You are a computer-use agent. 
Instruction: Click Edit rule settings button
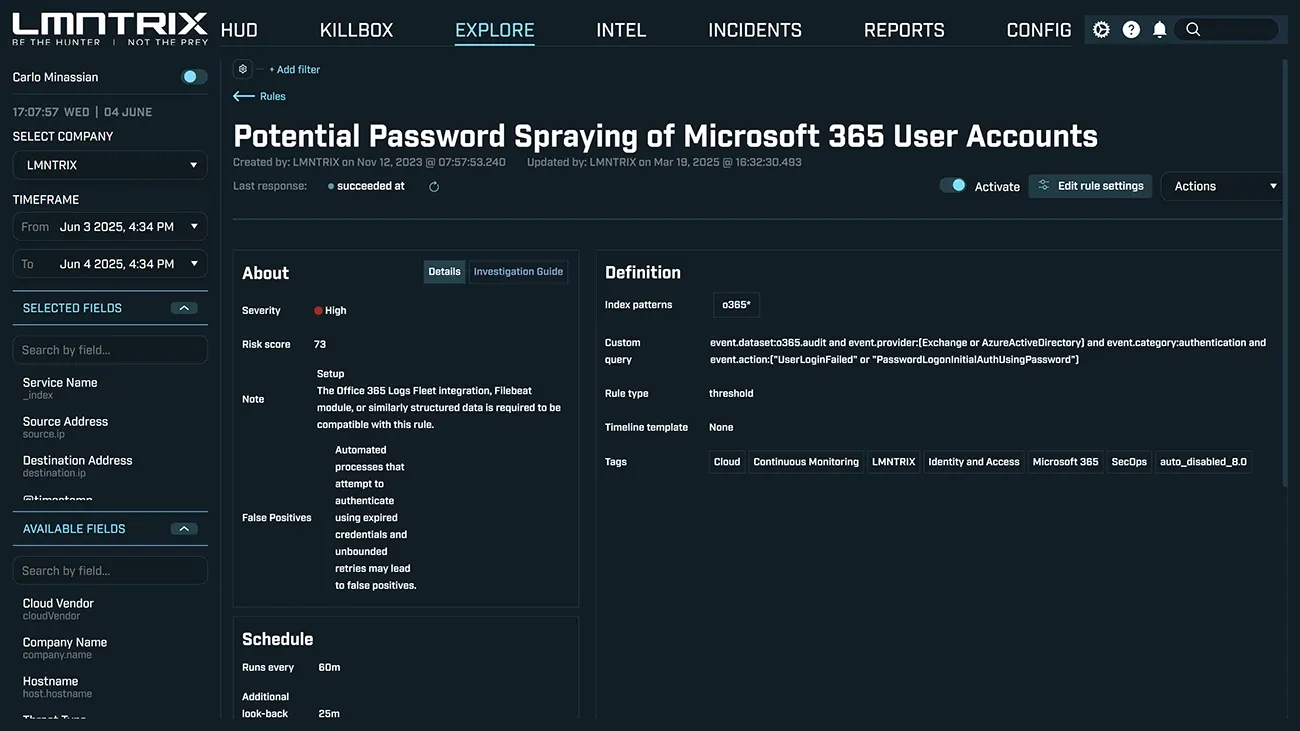coord(1090,186)
